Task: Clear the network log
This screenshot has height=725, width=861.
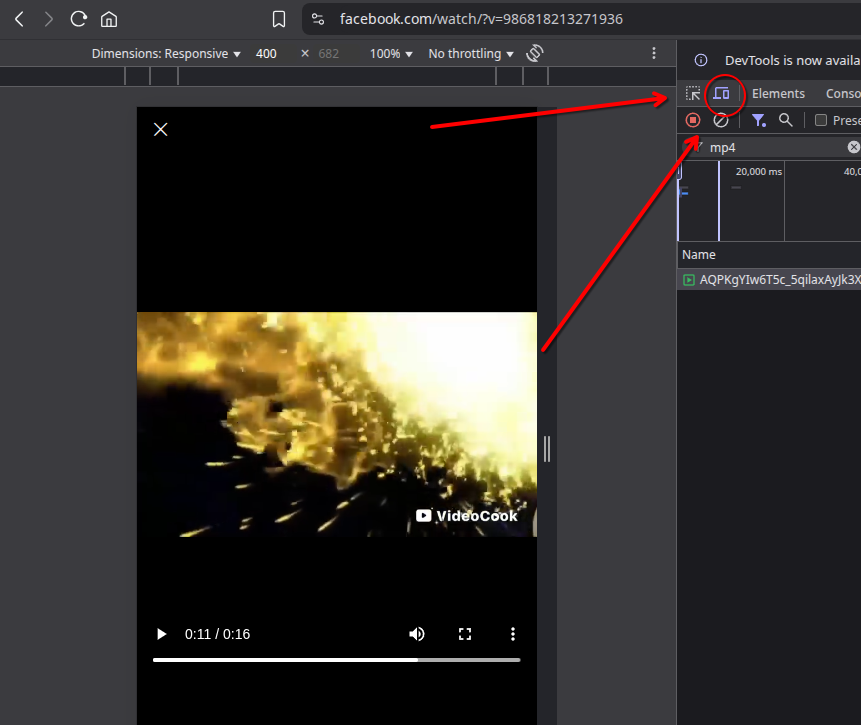Action: 720,120
